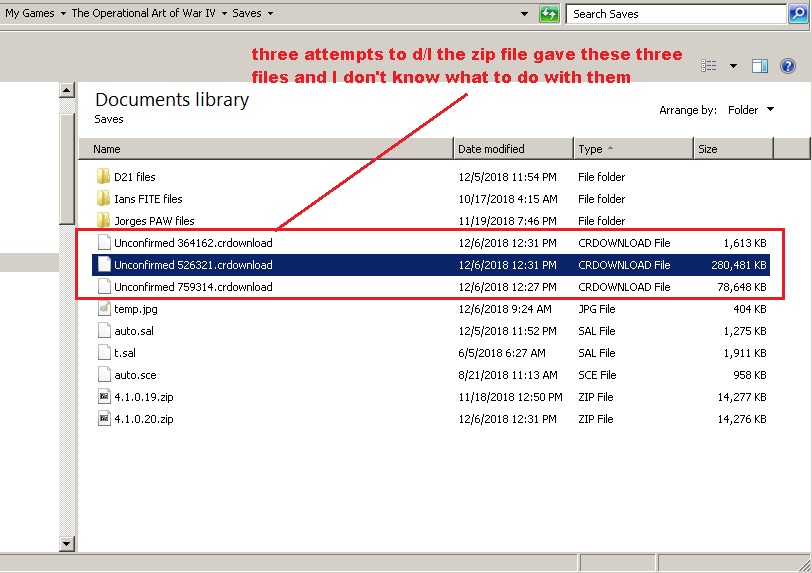Sort by the Type column header

click(x=633, y=149)
